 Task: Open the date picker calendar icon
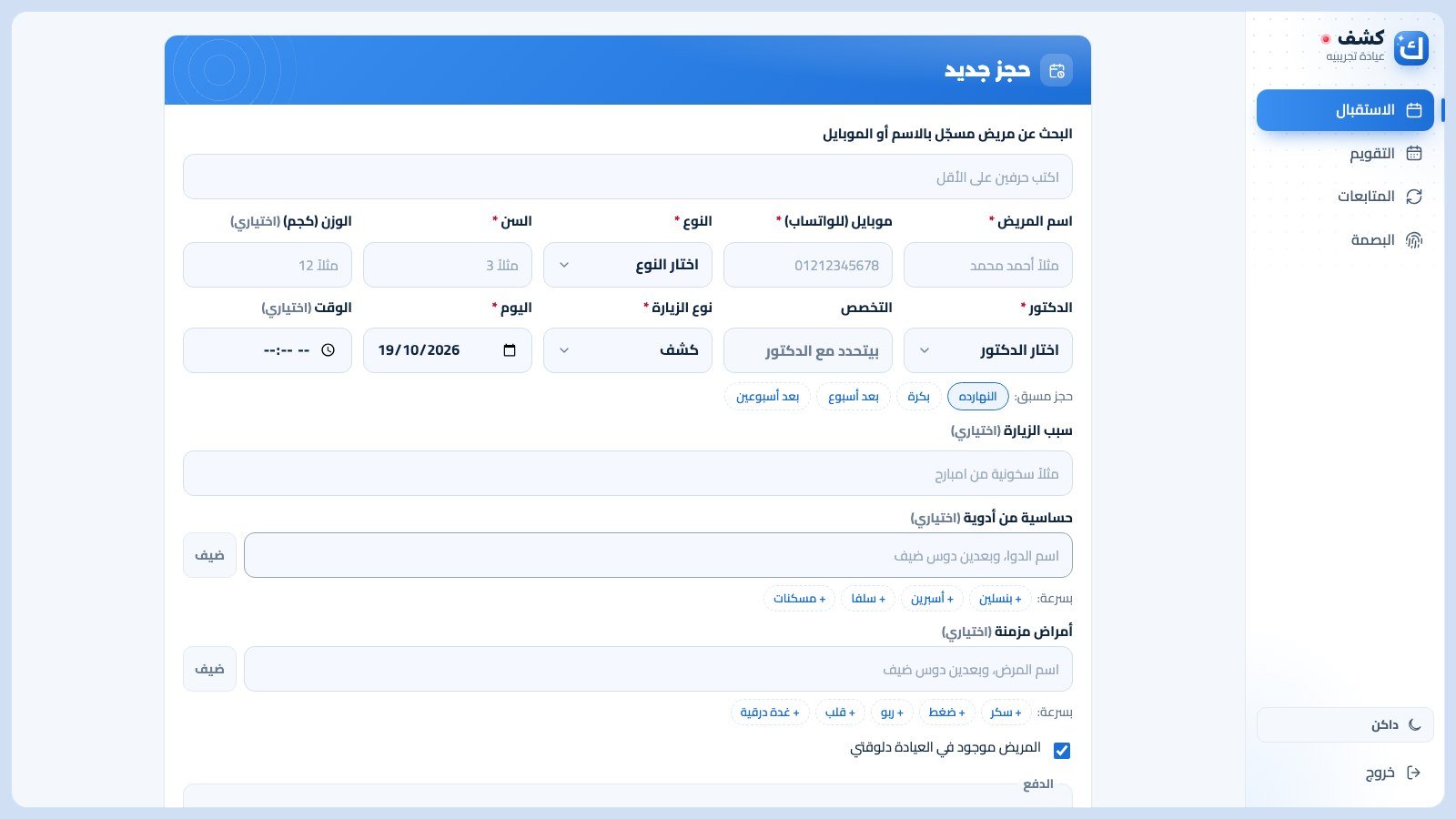(x=510, y=350)
